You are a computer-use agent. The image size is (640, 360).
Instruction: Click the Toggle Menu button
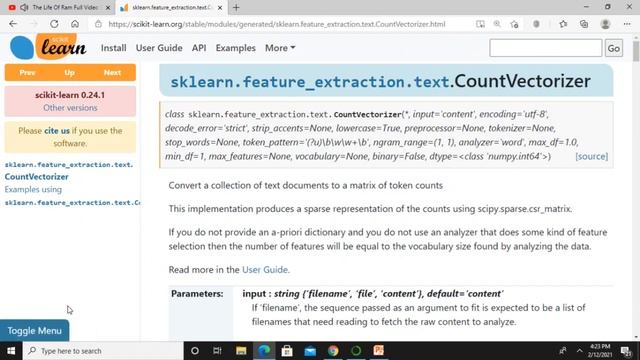(35, 331)
